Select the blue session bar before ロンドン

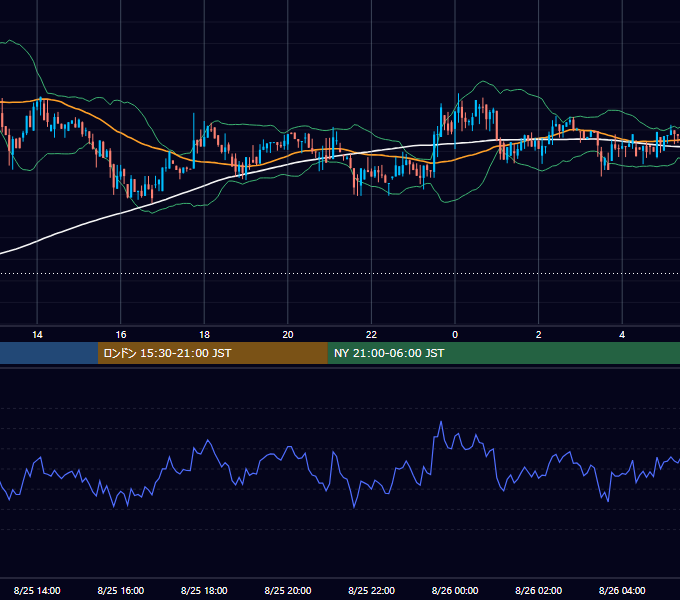[49, 353]
